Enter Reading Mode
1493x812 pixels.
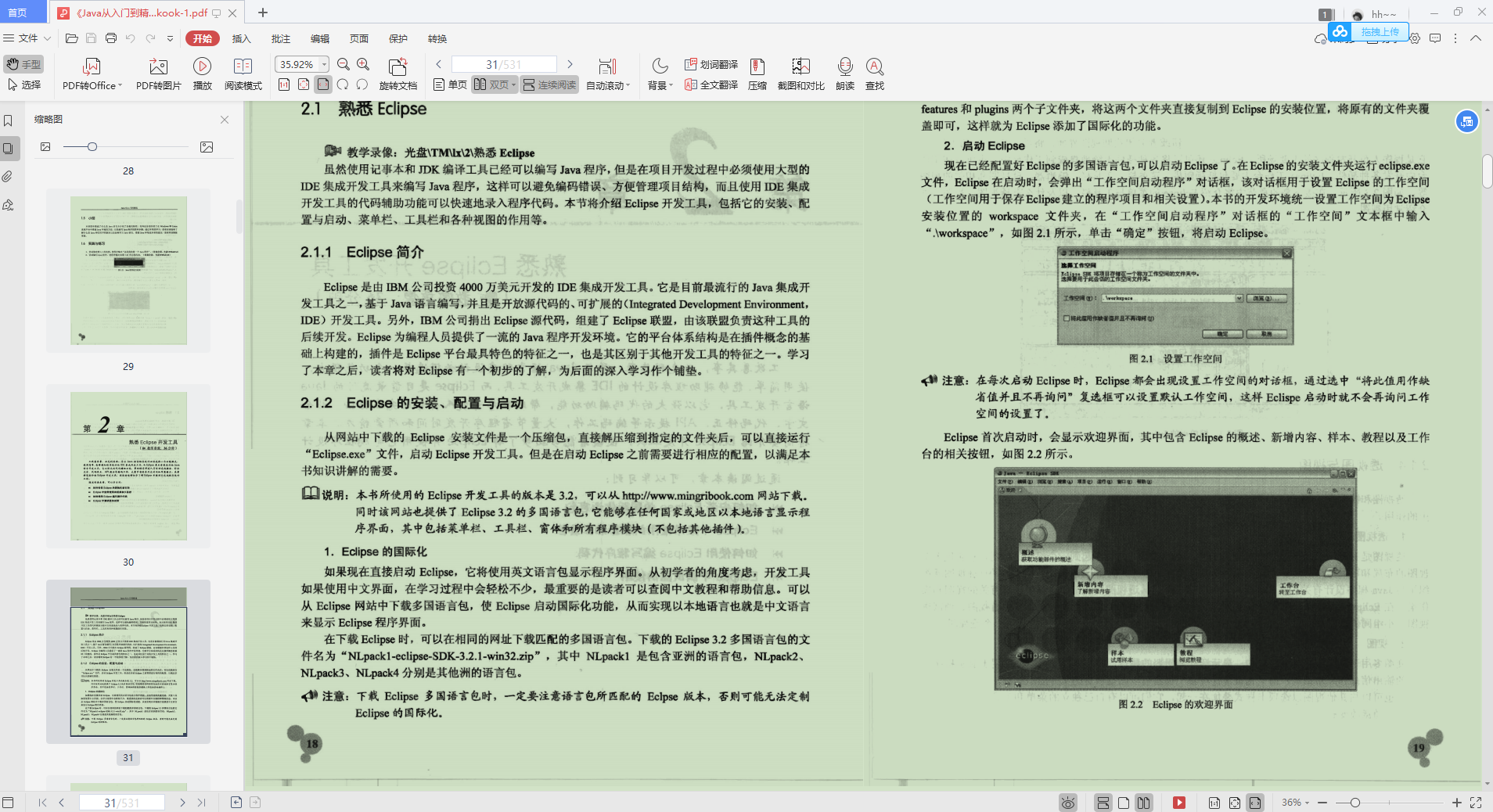243,74
